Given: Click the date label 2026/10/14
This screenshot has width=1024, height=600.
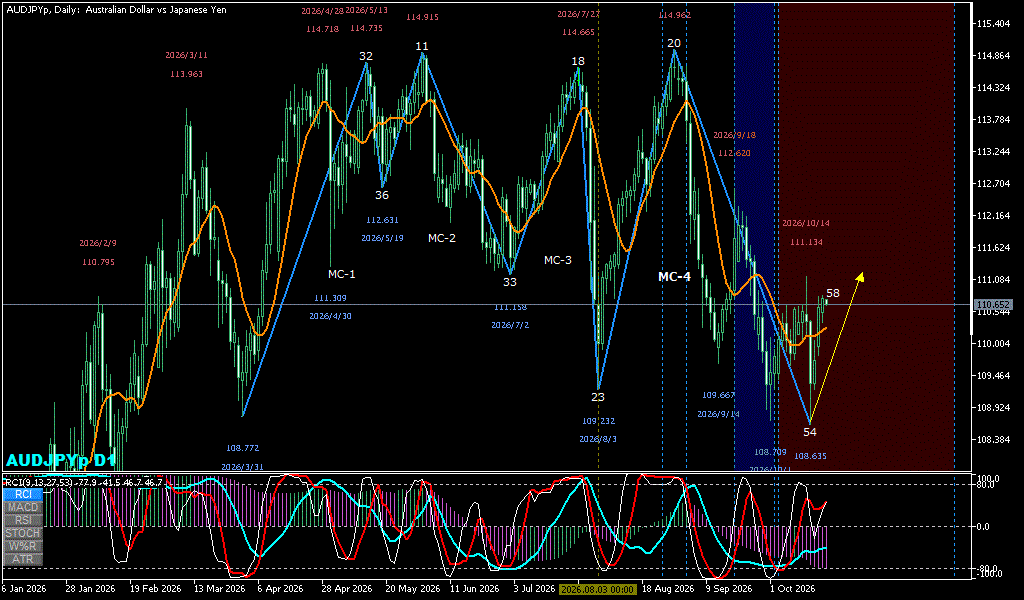Looking at the screenshot, I should (x=806, y=223).
